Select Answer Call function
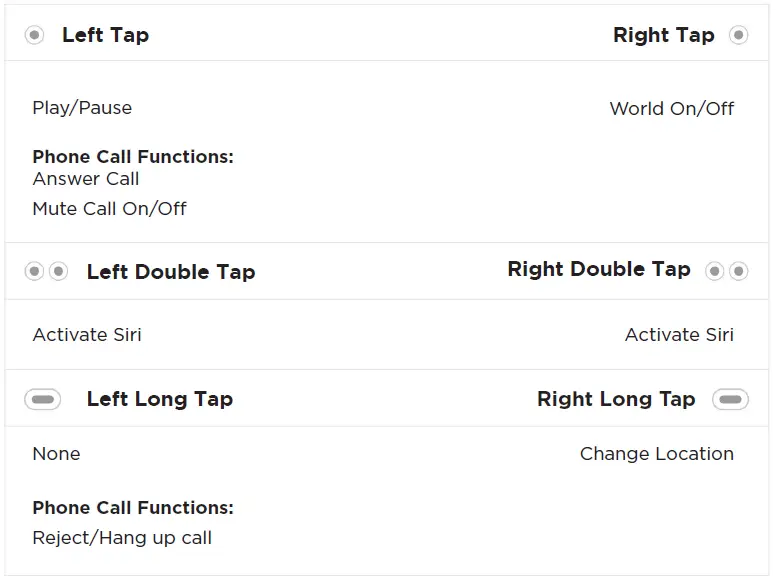 coord(86,179)
